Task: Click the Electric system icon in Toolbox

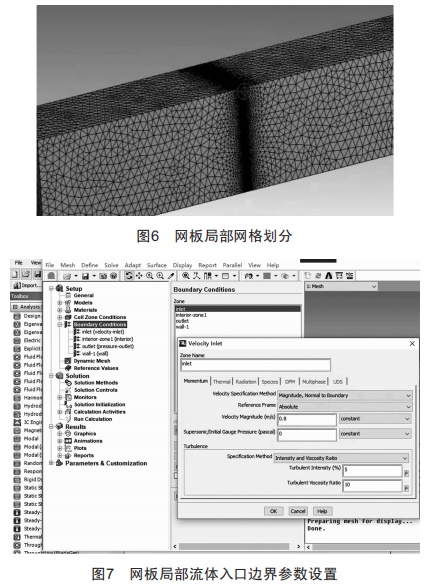Action: (x=17, y=340)
